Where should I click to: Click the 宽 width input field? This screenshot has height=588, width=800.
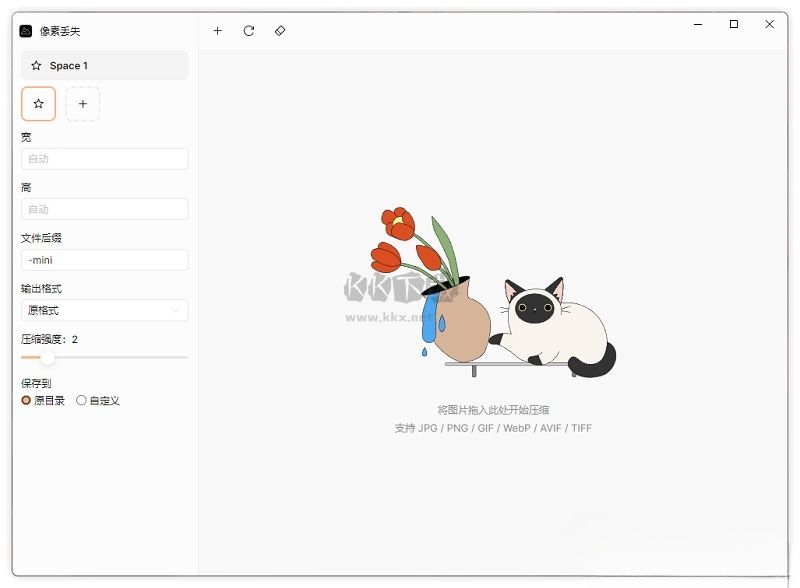[105, 159]
